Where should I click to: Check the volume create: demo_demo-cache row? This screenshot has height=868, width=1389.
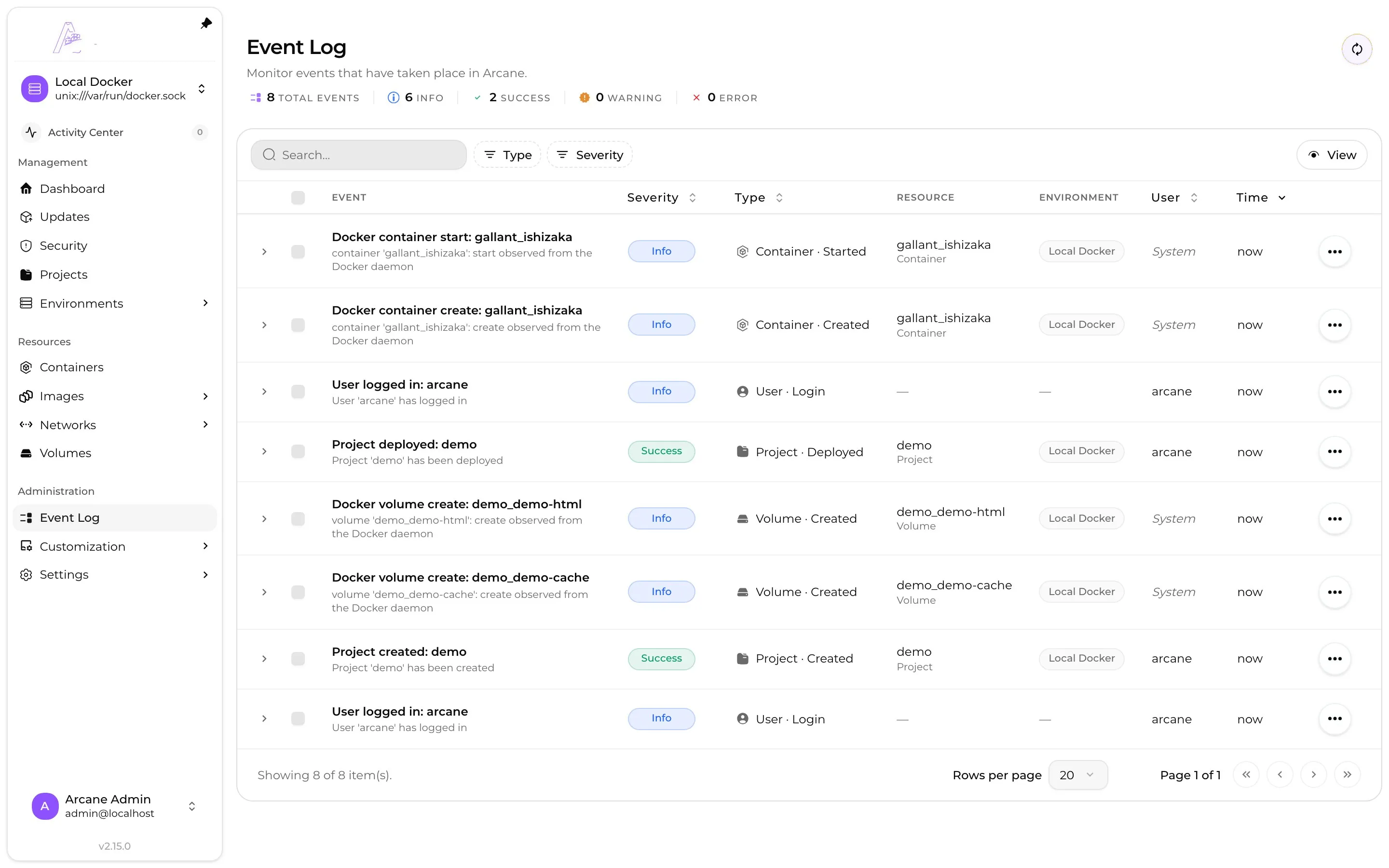[298, 592]
